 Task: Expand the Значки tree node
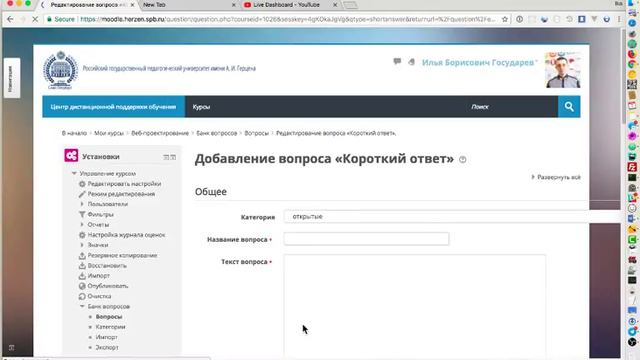tap(82, 245)
